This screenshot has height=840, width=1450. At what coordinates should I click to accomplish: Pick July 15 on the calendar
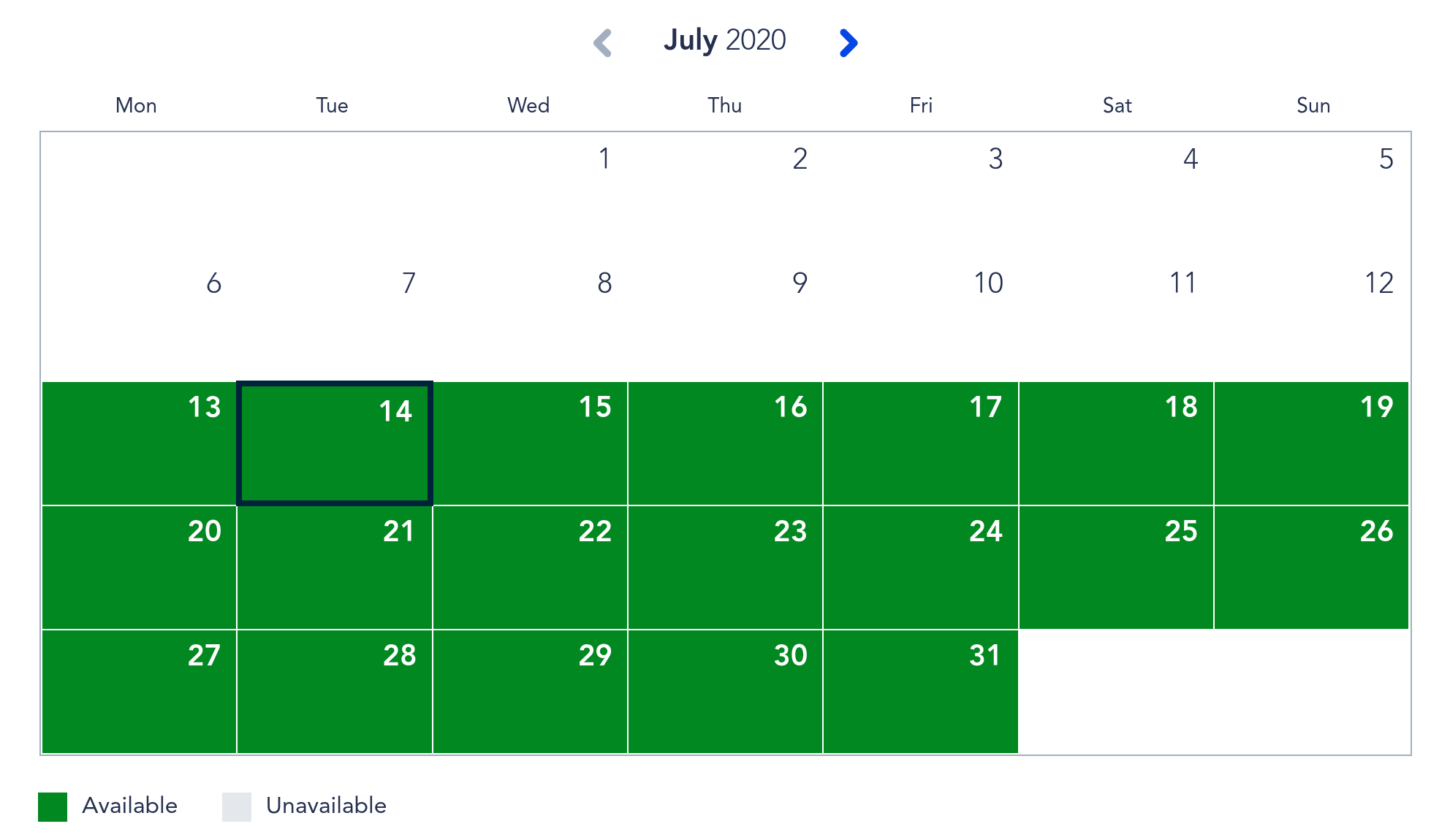tap(530, 443)
